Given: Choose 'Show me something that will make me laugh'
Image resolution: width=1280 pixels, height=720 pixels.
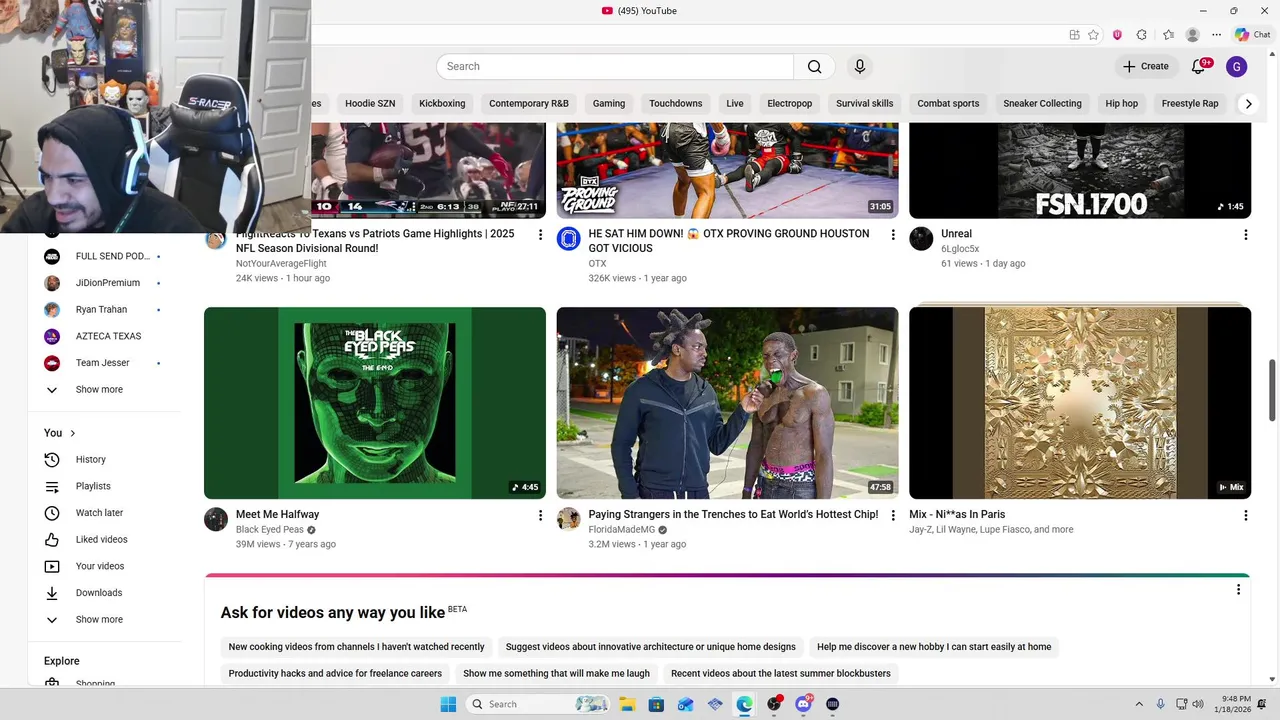Looking at the screenshot, I should (556, 674).
